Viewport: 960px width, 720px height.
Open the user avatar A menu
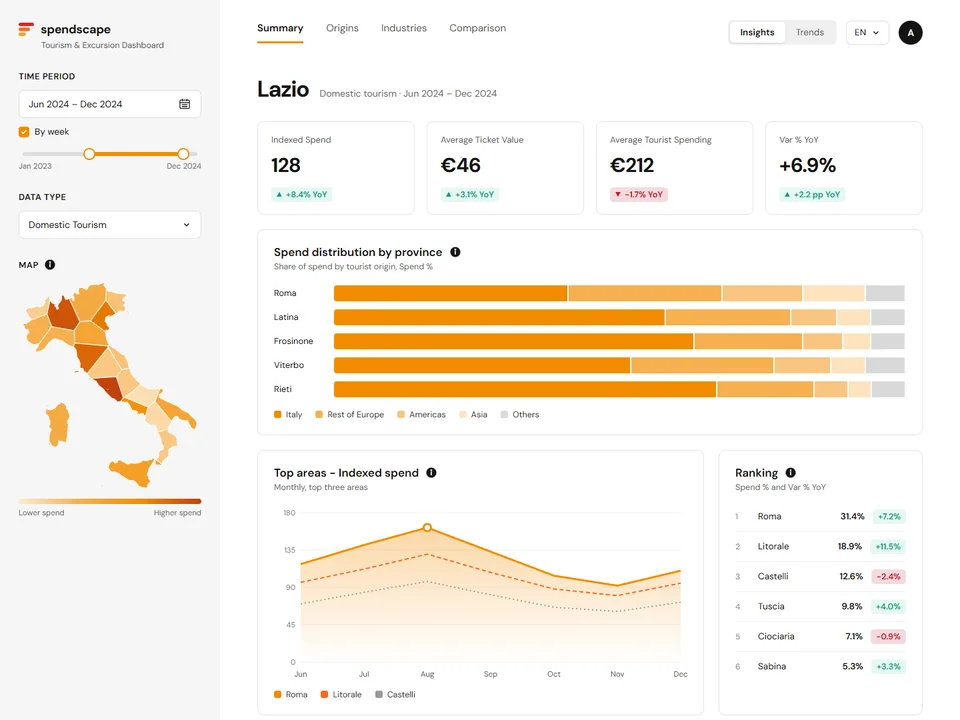tap(910, 32)
